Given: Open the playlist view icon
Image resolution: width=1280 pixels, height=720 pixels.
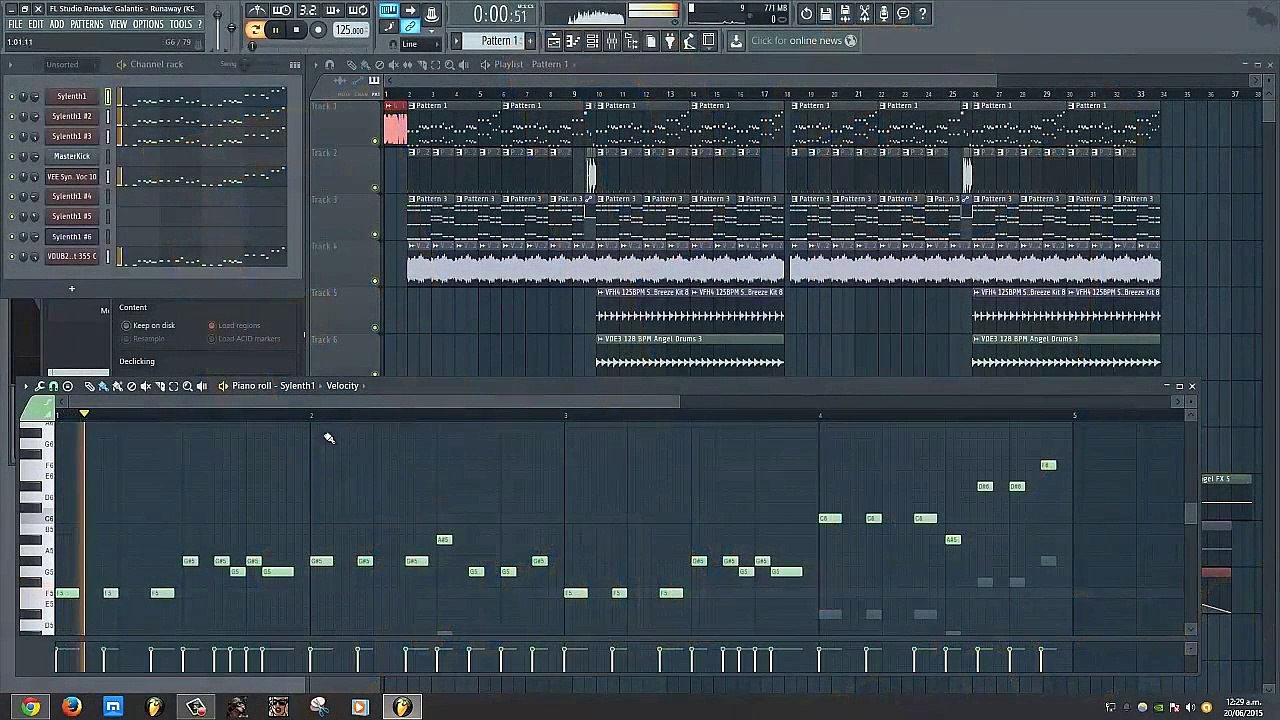Looking at the screenshot, I should tap(553, 41).
